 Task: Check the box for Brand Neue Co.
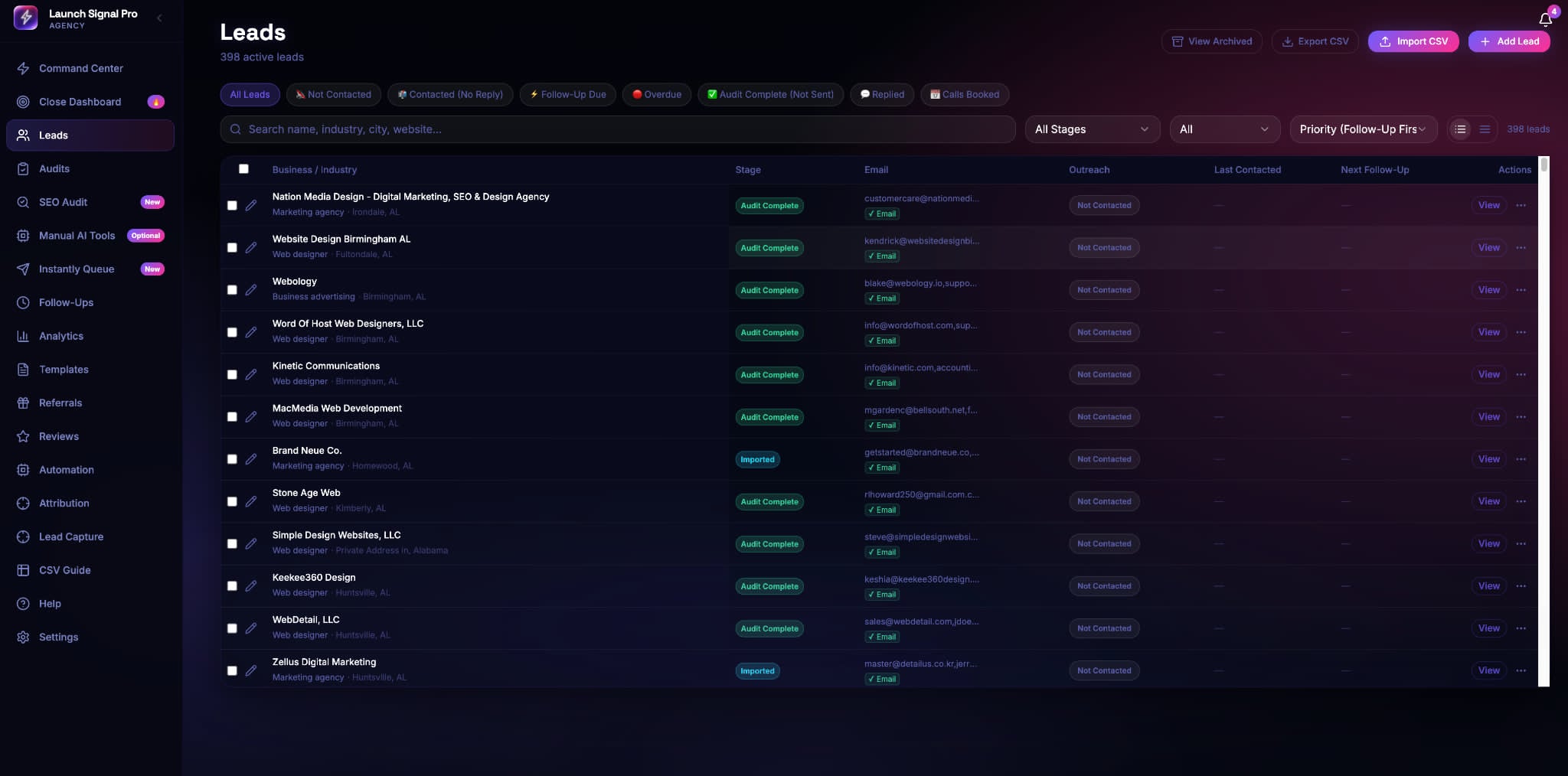coord(232,459)
